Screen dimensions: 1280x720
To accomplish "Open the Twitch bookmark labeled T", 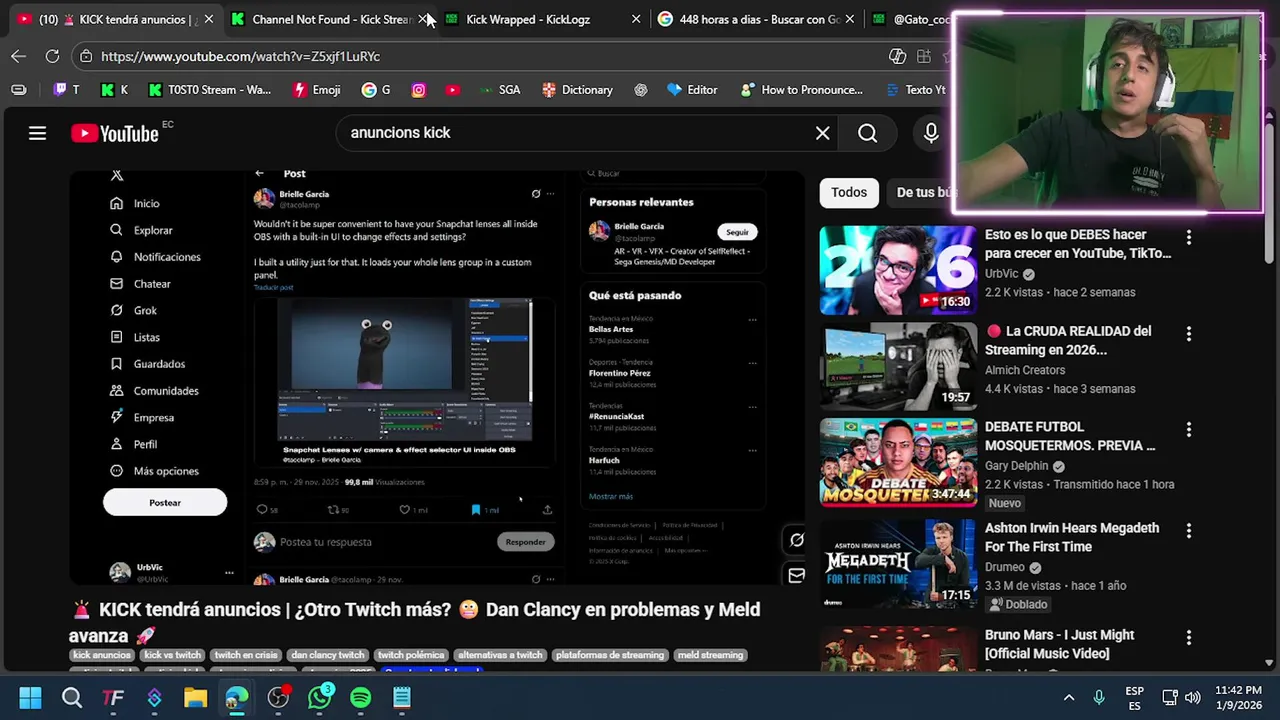I will click(66, 90).
